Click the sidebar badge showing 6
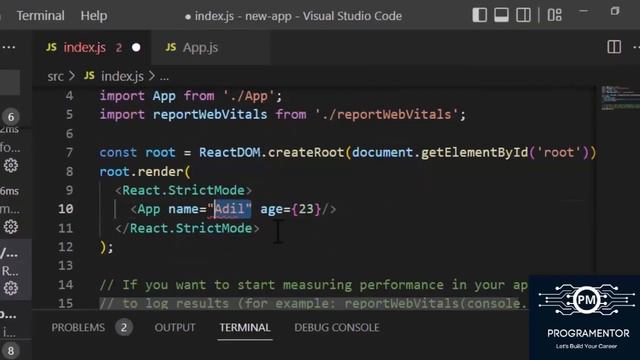The image size is (640, 360). pos(11,117)
